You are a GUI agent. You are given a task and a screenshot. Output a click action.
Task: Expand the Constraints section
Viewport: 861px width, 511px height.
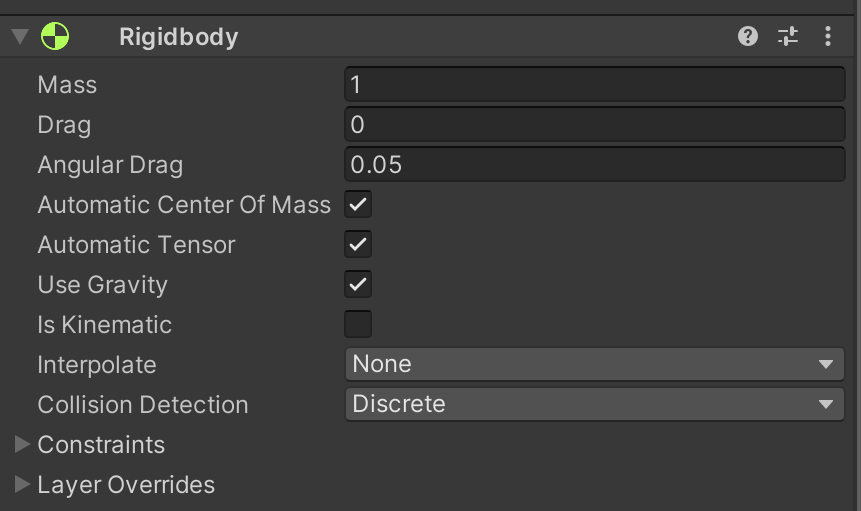23,445
